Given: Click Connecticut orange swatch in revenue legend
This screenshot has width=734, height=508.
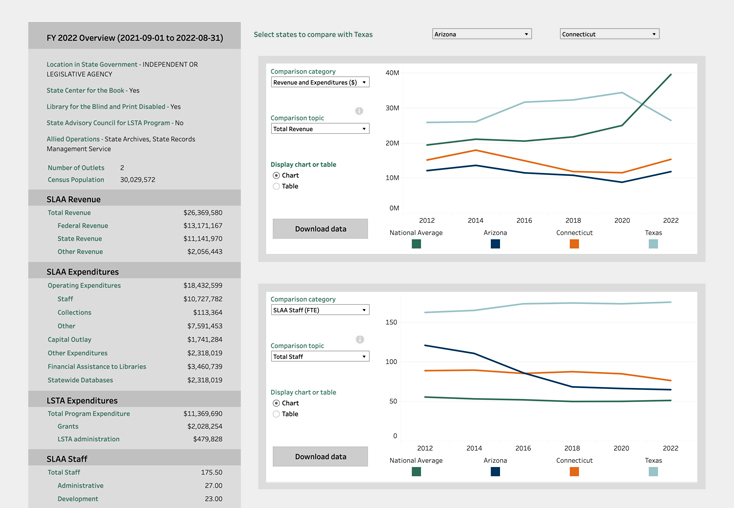Looking at the screenshot, I should point(574,244).
